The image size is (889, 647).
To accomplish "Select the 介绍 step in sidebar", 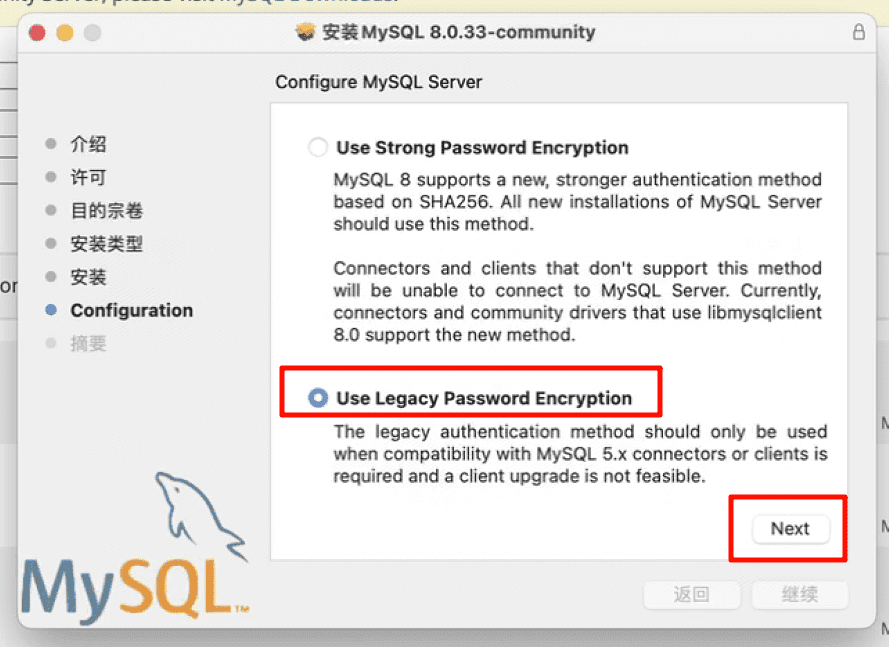I will [x=88, y=144].
